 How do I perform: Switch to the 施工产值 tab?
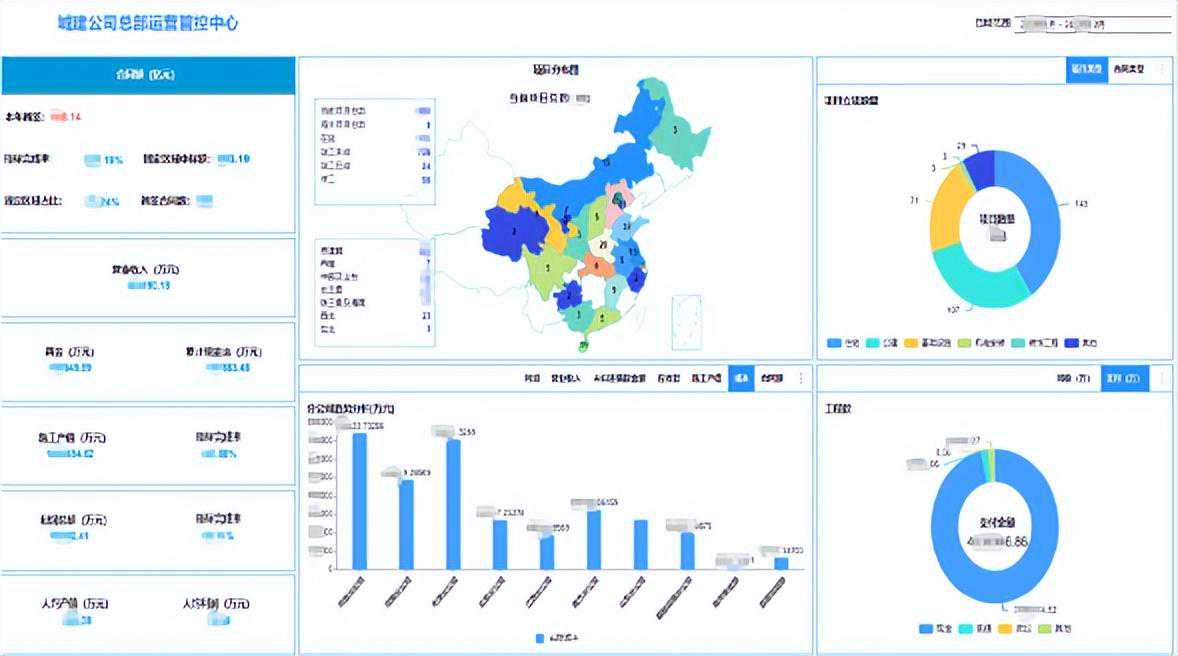706,379
